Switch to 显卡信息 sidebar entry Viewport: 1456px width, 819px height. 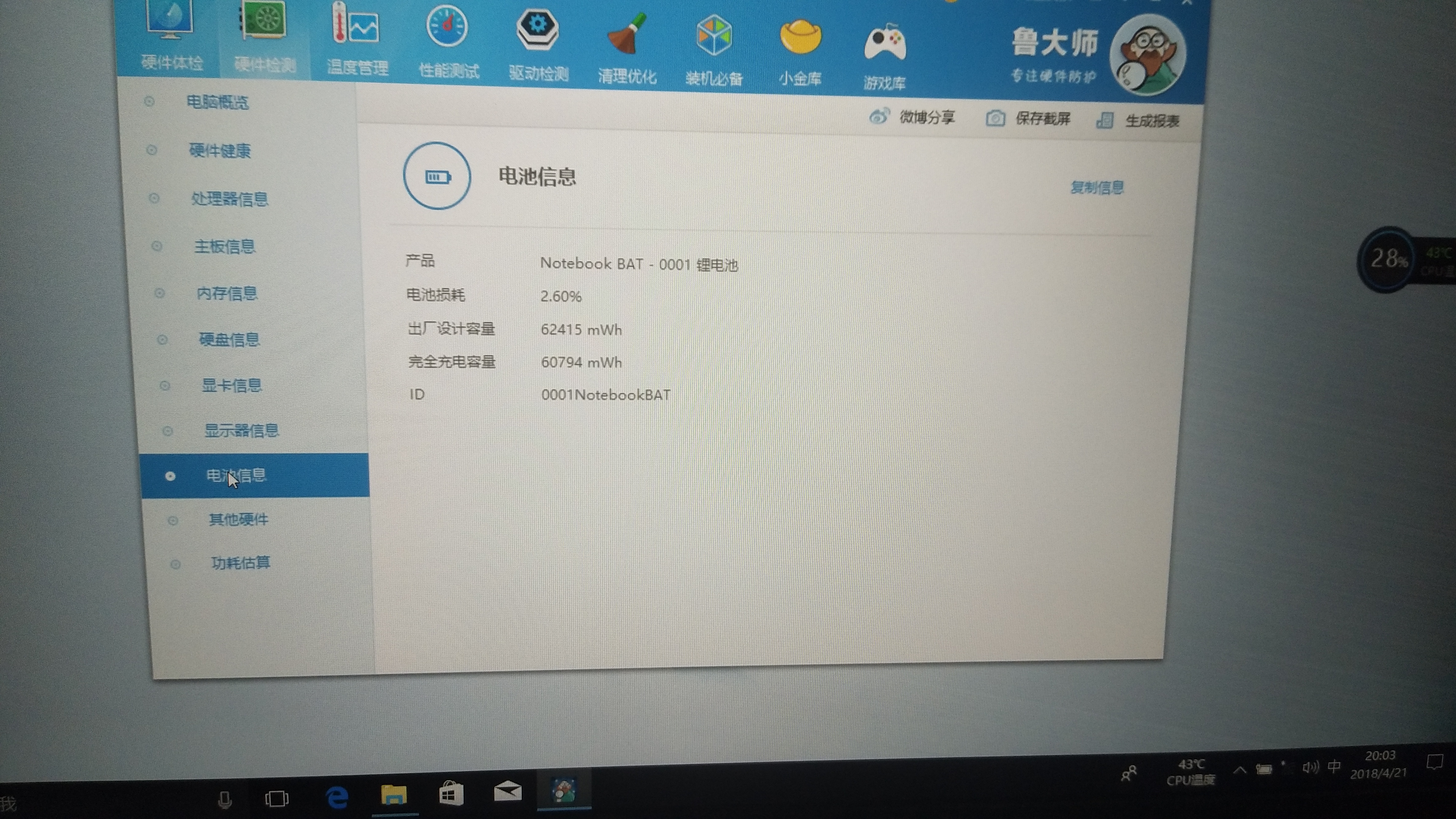(x=232, y=385)
